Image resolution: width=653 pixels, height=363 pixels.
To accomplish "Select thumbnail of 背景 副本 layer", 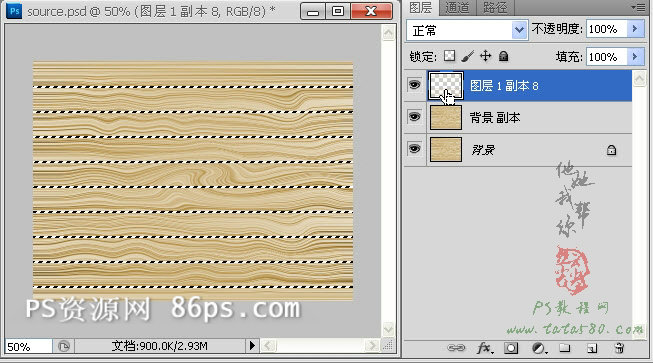I will click(x=446, y=117).
